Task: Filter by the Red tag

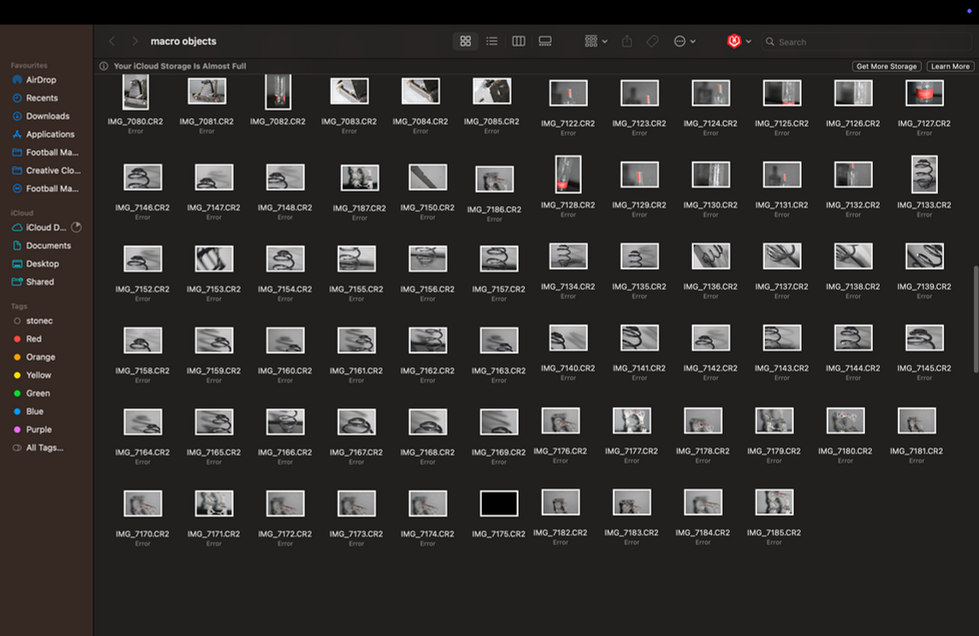Action: click(x=33, y=339)
